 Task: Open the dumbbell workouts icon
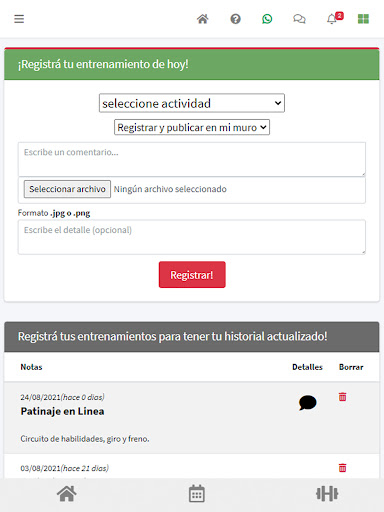[x=327, y=494]
